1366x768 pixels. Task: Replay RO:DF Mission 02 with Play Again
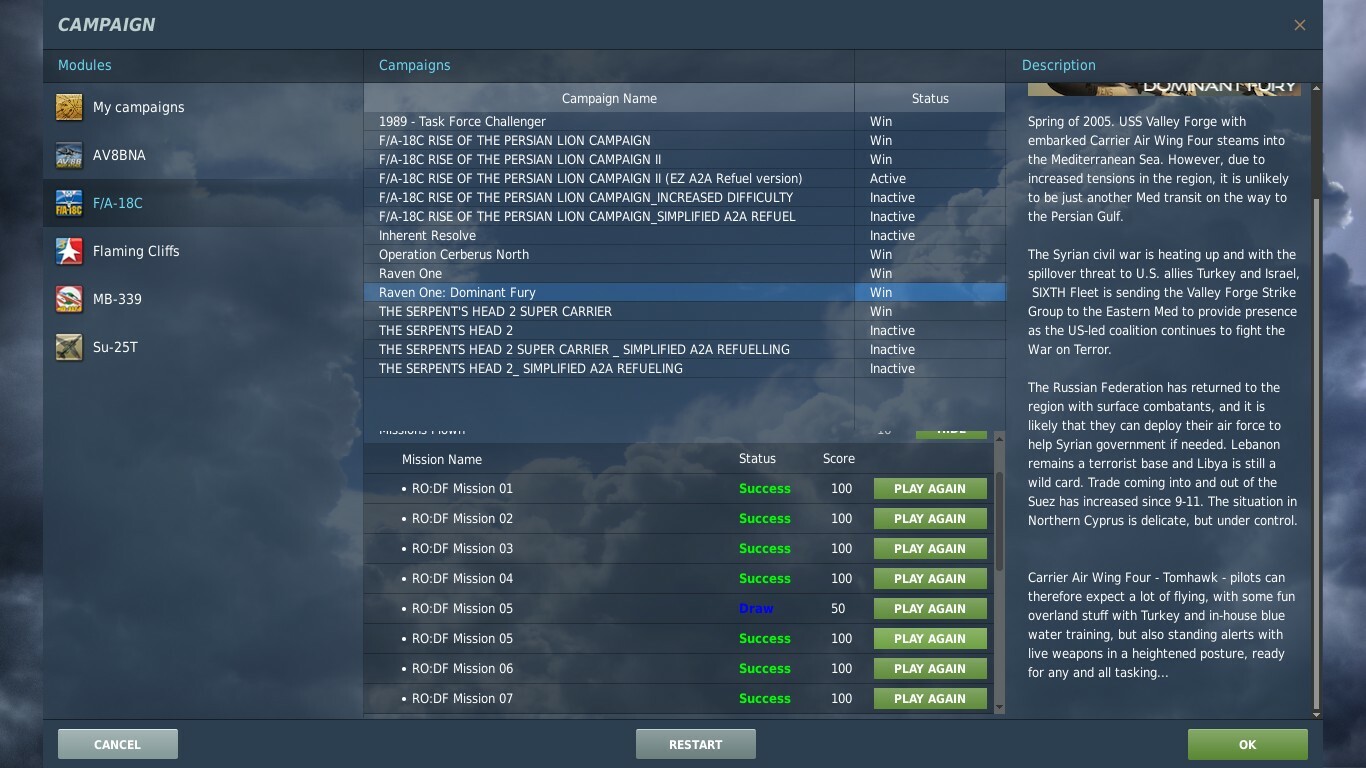(930, 518)
